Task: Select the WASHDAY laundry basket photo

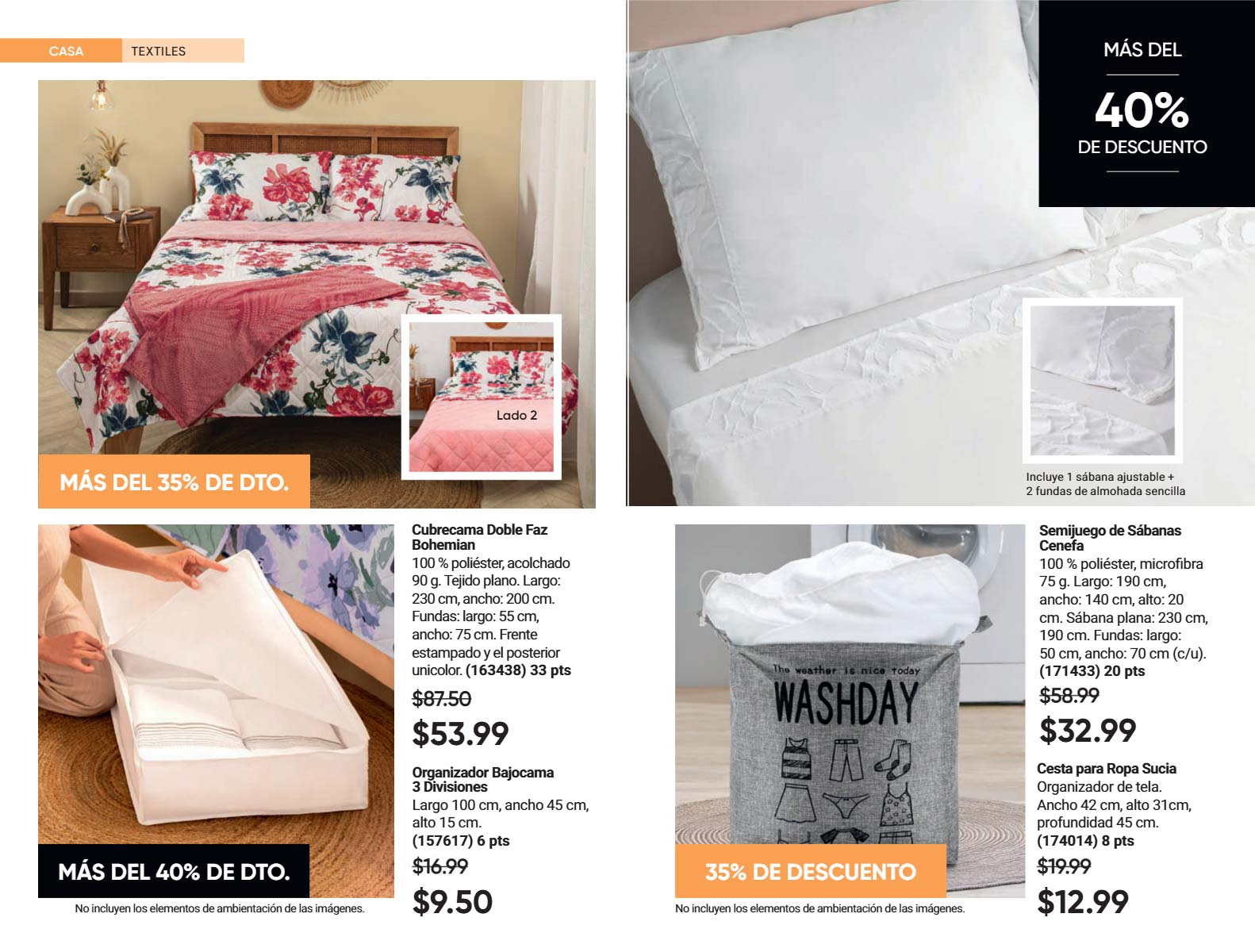Action: [850, 711]
